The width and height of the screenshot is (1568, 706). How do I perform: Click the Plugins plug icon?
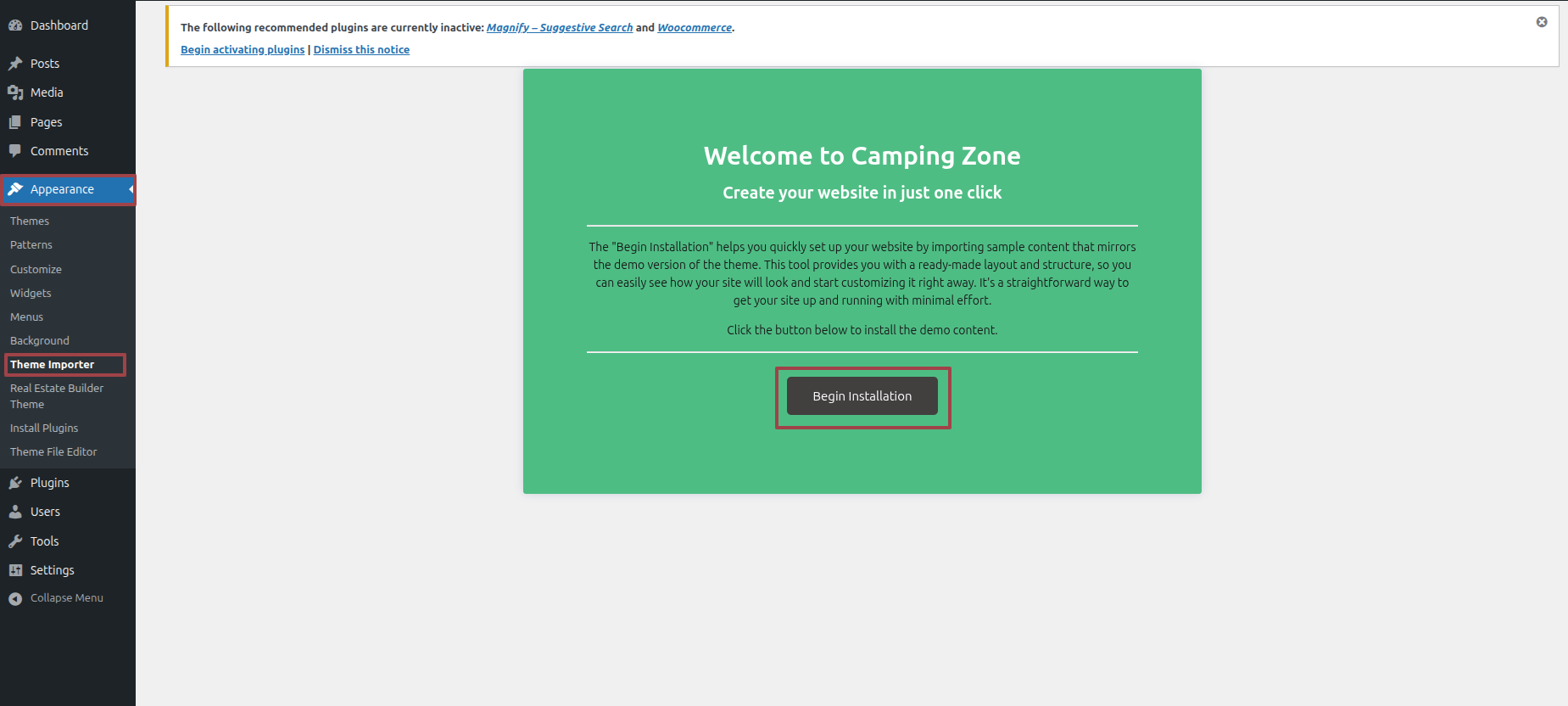pyautogui.click(x=15, y=483)
